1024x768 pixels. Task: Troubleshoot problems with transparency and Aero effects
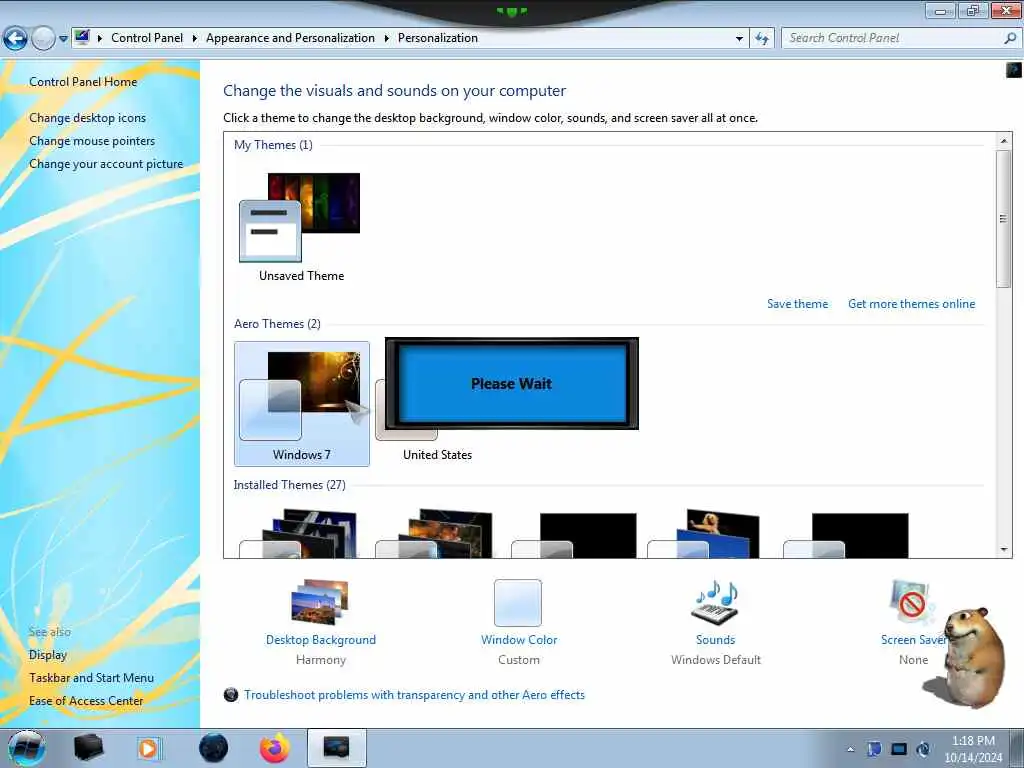(x=414, y=695)
